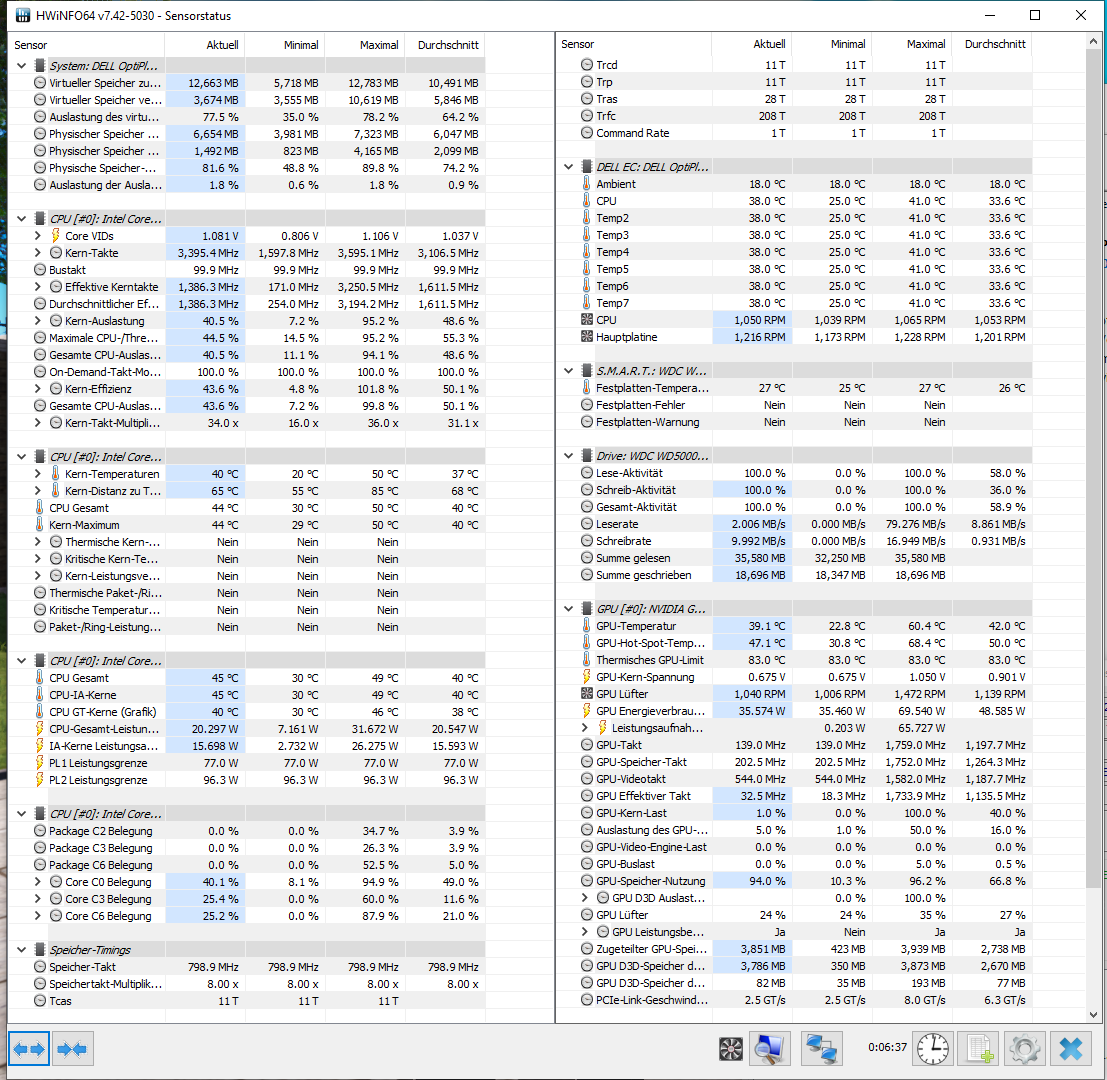Open sensor settings gear icon

point(1024,1049)
